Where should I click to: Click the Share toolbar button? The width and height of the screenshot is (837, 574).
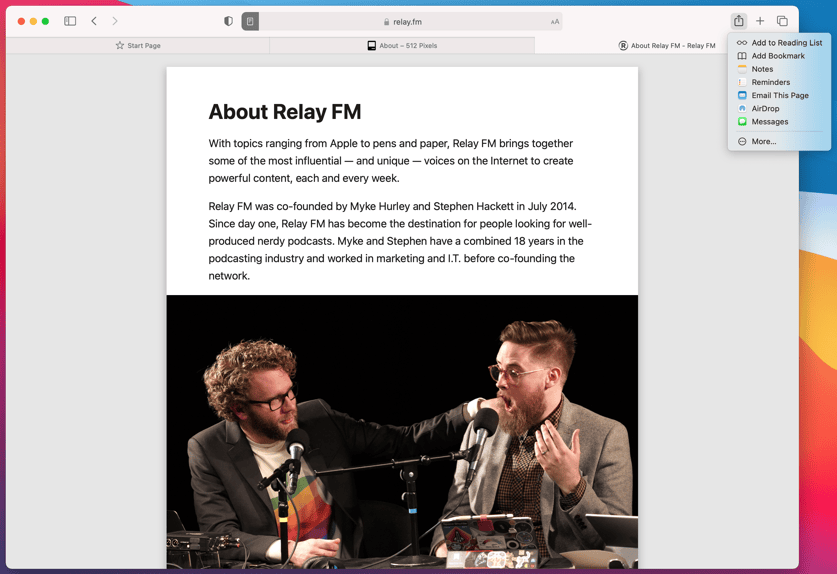[738, 21]
